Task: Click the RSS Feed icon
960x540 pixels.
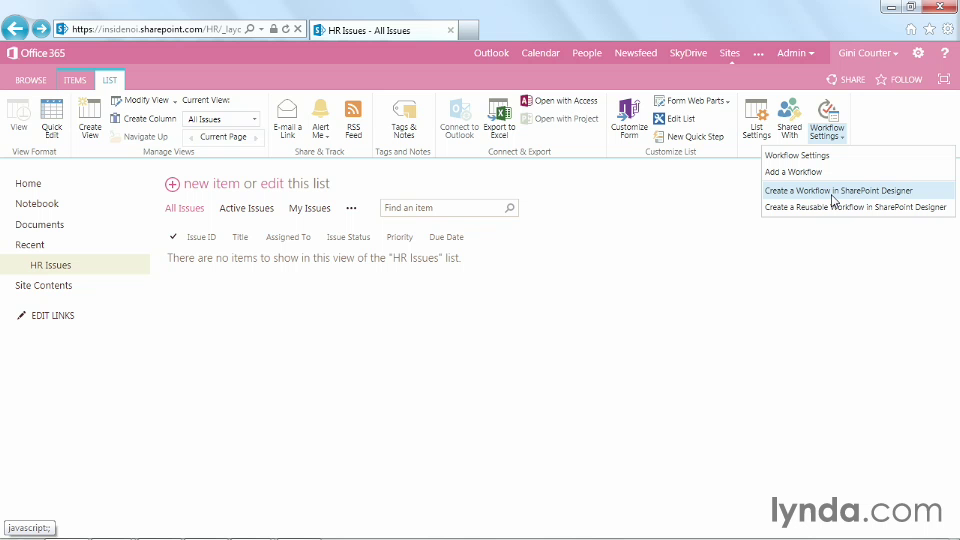Action: [x=353, y=118]
